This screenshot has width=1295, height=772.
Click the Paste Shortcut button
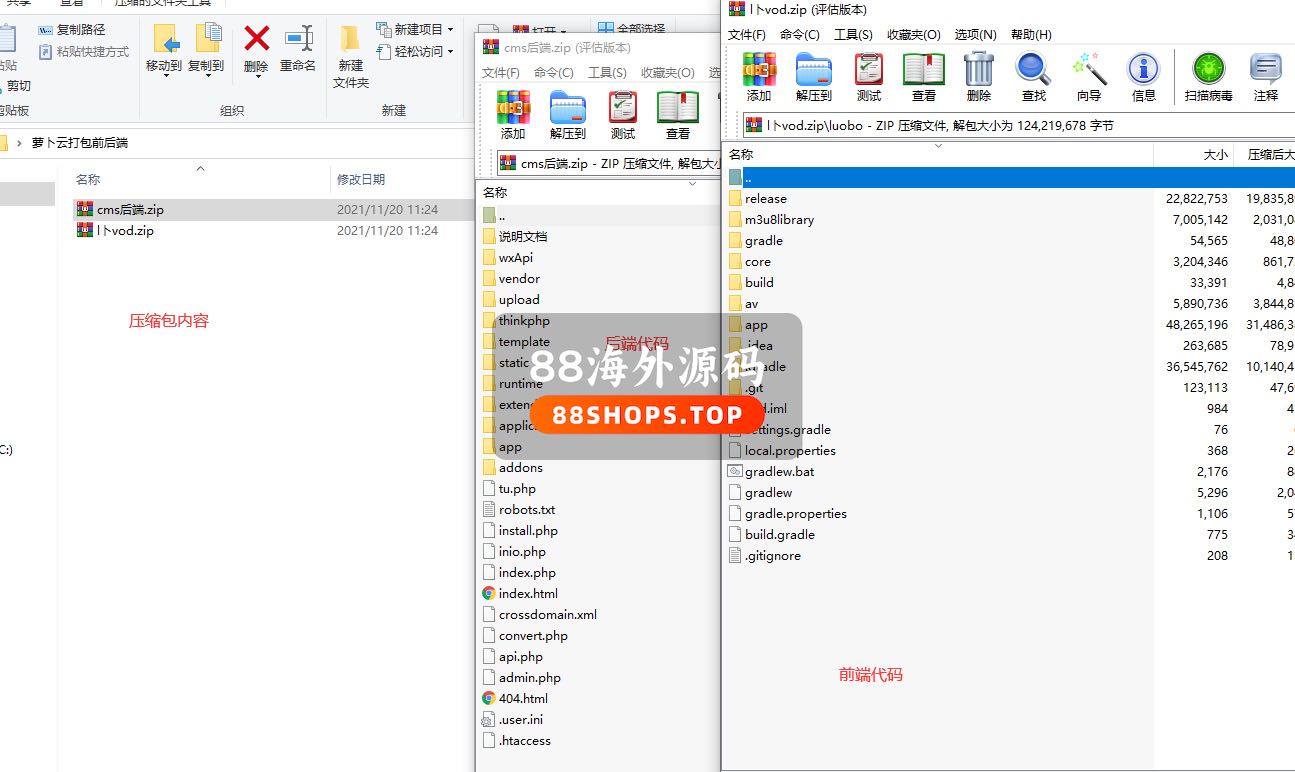(92, 52)
